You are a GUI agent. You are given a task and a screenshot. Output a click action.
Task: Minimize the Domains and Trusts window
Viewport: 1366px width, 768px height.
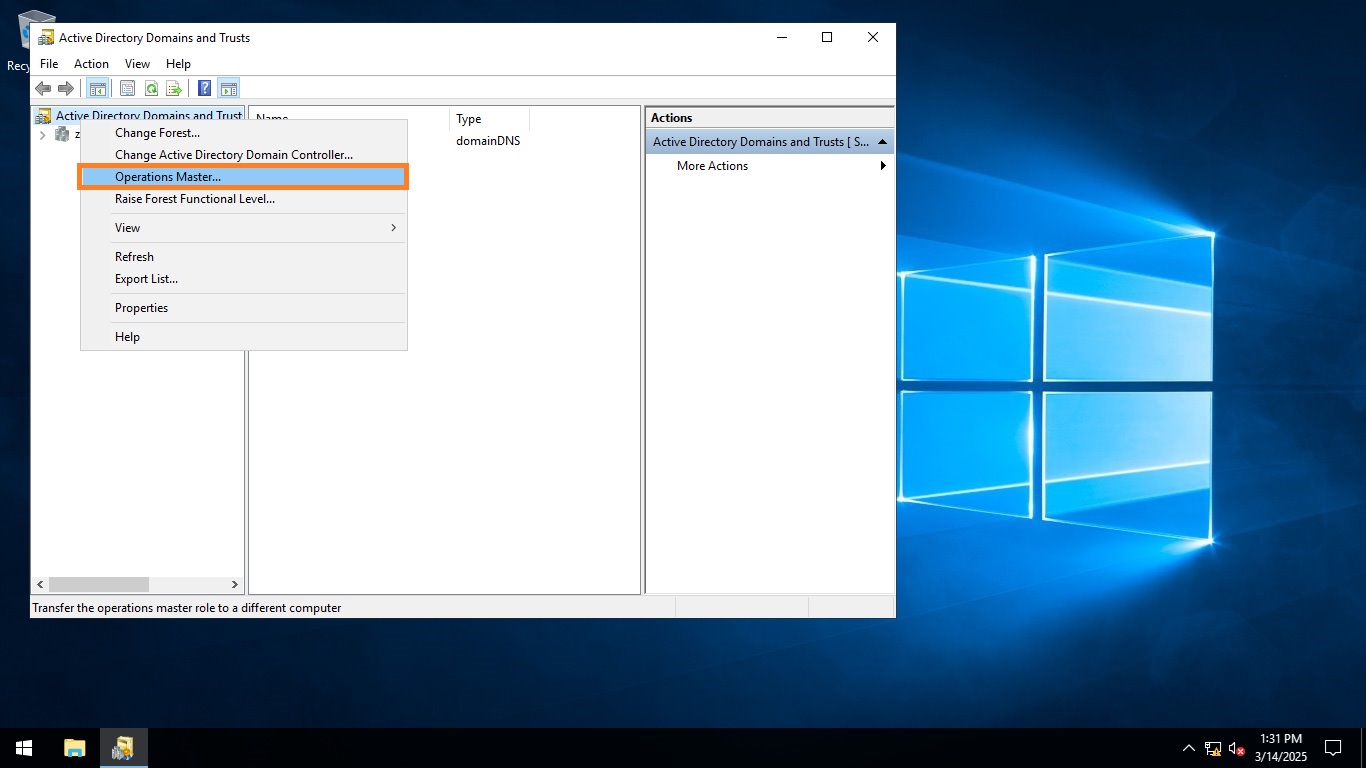[781, 38]
